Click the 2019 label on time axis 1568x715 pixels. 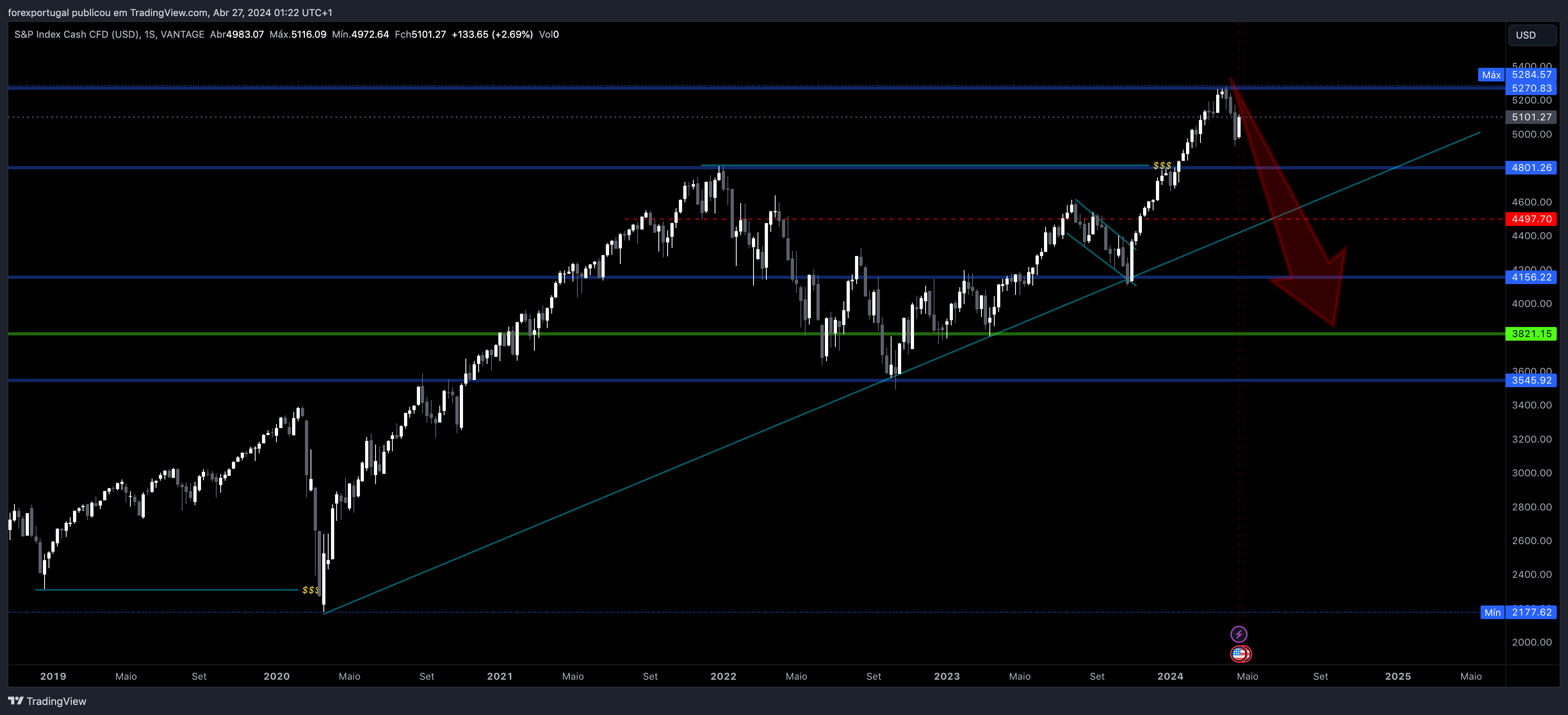(x=53, y=676)
